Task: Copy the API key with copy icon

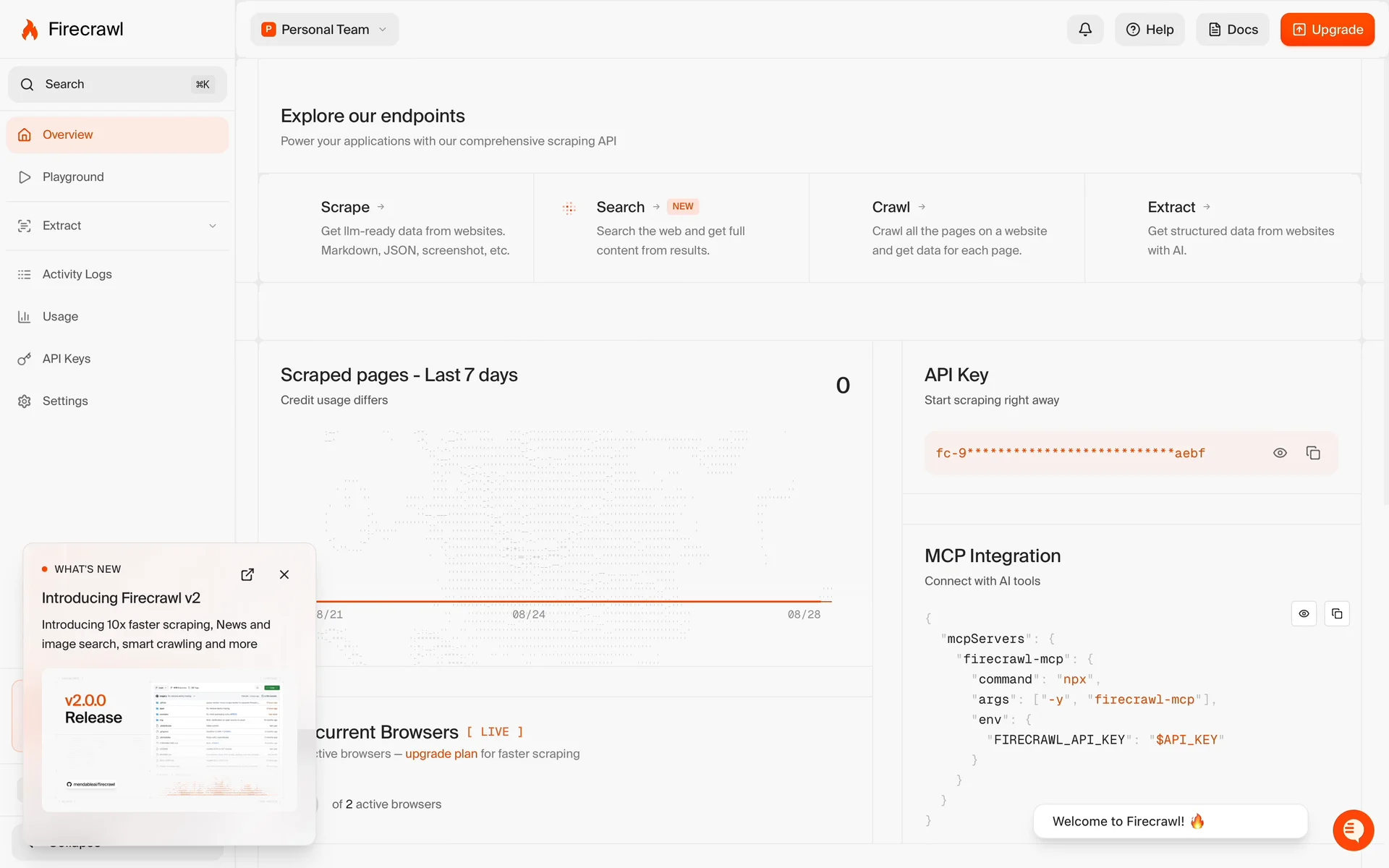Action: point(1313,453)
